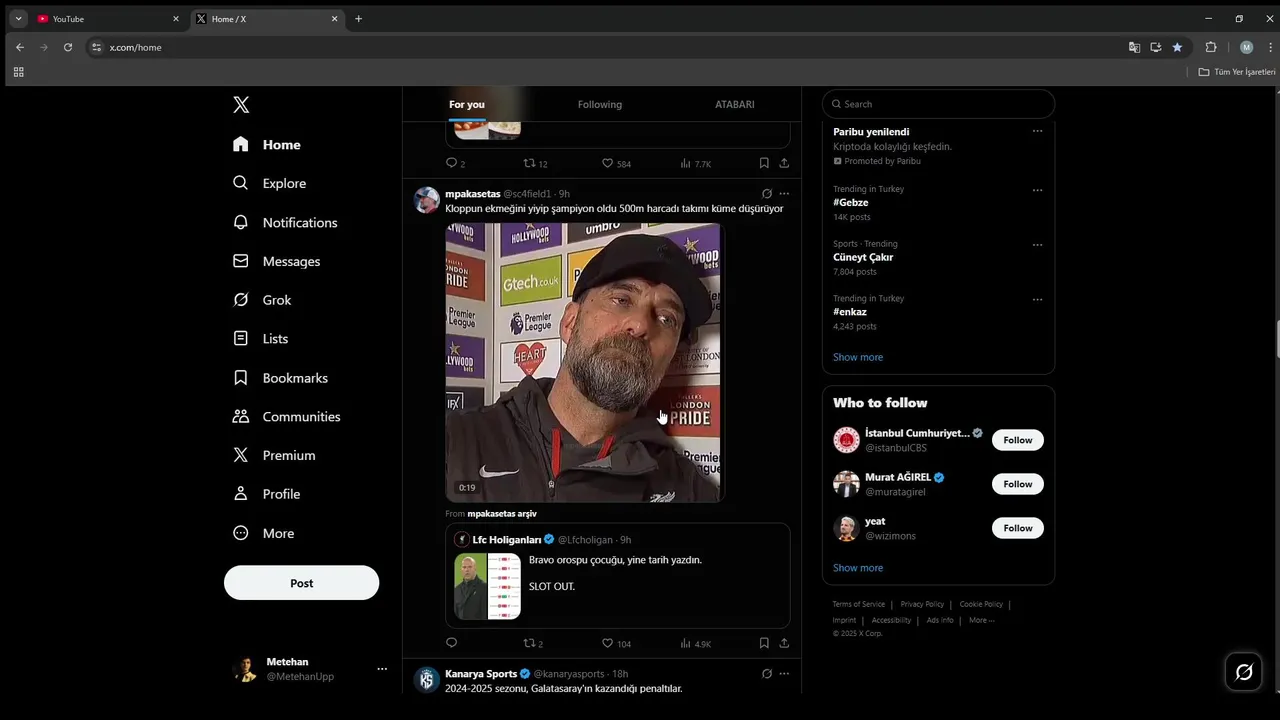This screenshot has height=720, width=1280.
Task: Open mpakasetas arşiv source link
Action: click(502, 514)
